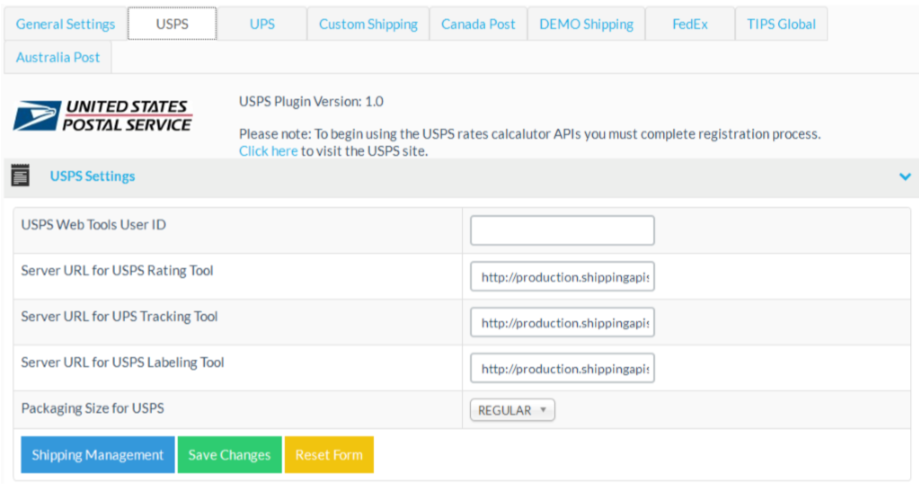Screen dimensions: 919x485
Task: Click the USPS logo image
Action: click(103, 115)
